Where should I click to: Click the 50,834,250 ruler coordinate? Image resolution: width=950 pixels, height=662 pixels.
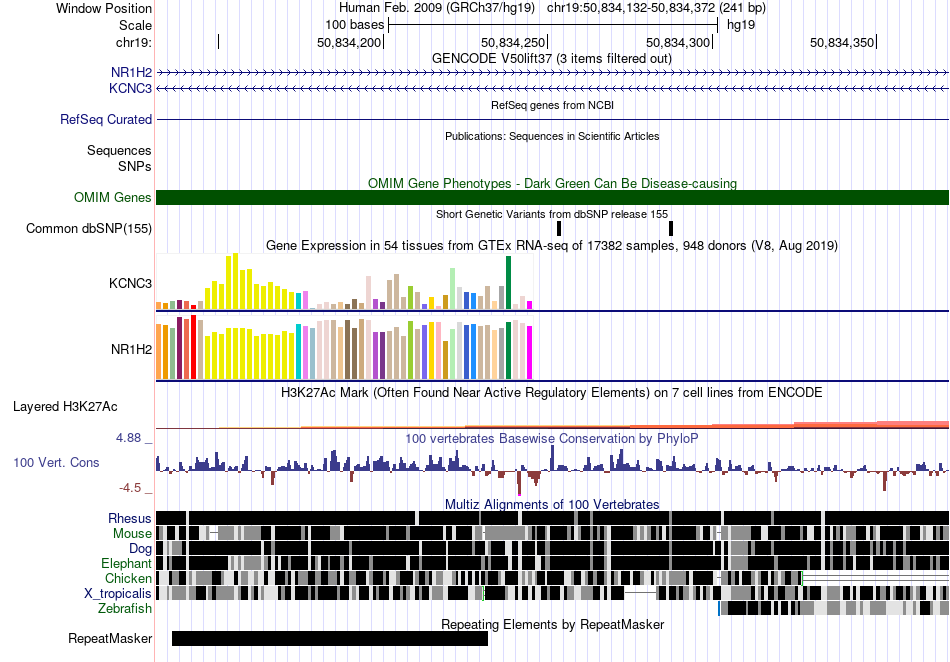pyautogui.click(x=513, y=42)
